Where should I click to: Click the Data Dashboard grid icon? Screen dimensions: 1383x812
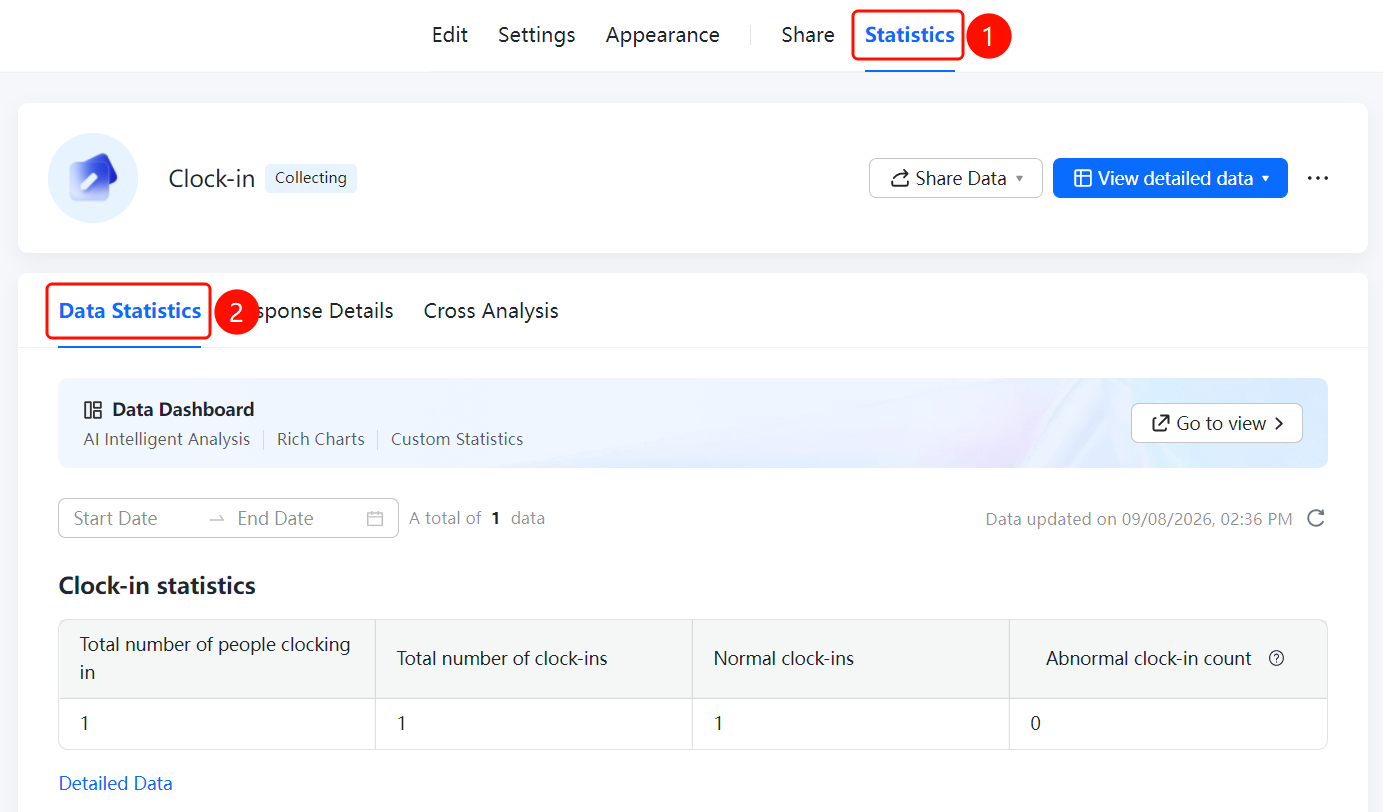(93, 410)
